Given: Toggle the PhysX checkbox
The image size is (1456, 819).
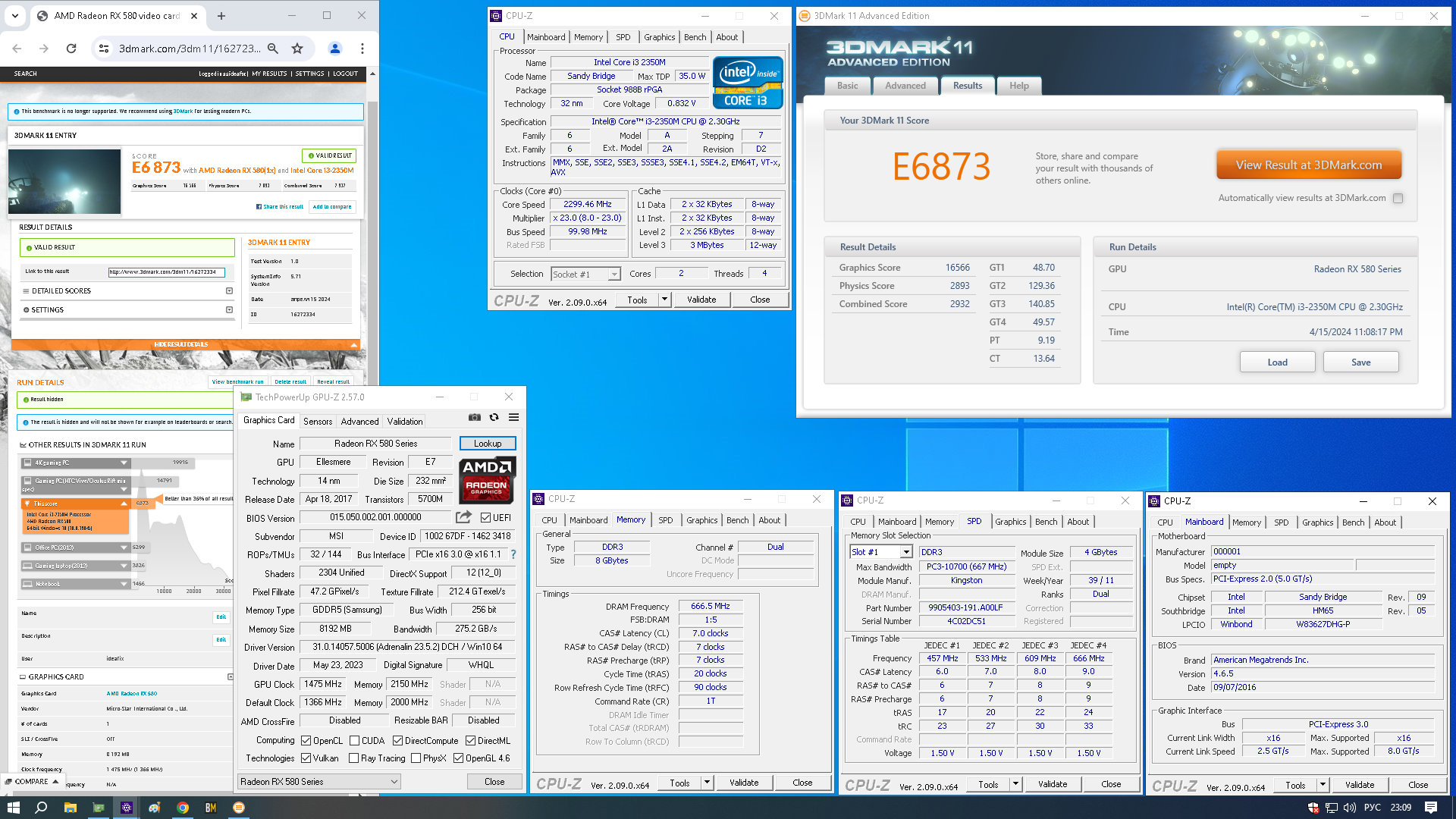Looking at the screenshot, I should (416, 758).
